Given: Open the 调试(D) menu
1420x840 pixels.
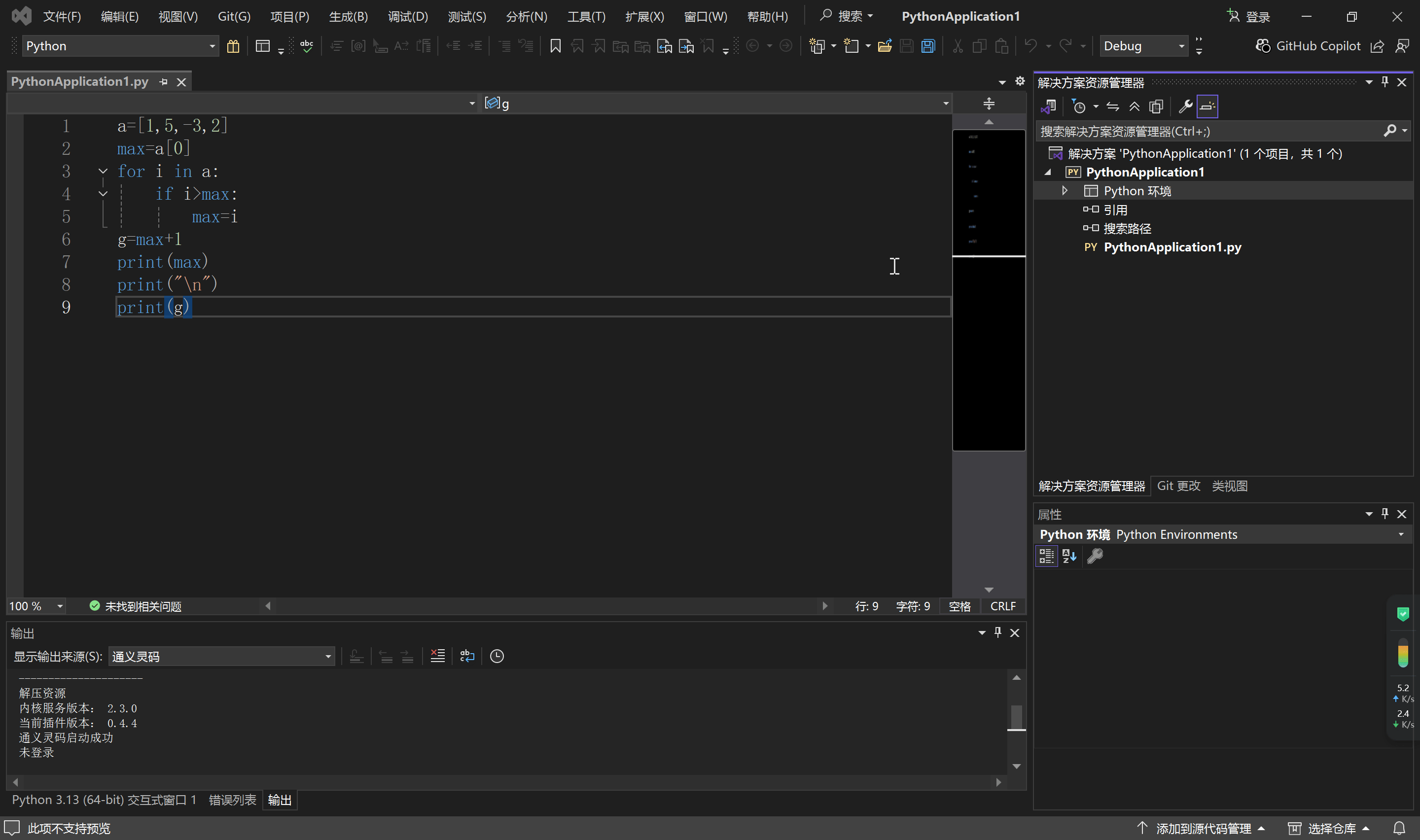Looking at the screenshot, I should [407, 16].
